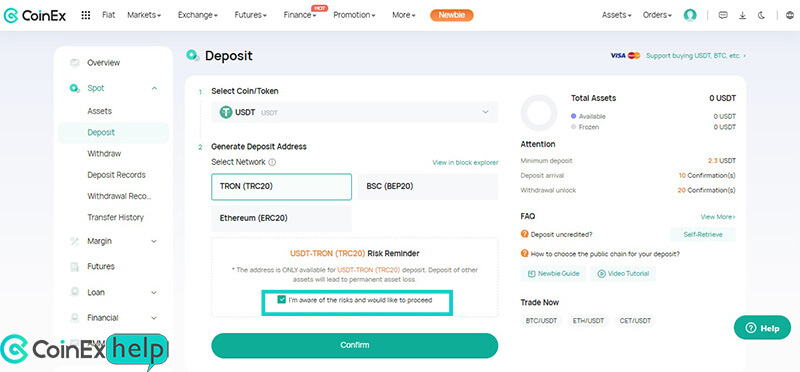
Task: Open the Finance dropdown menu
Action: (x=299, y=15)
